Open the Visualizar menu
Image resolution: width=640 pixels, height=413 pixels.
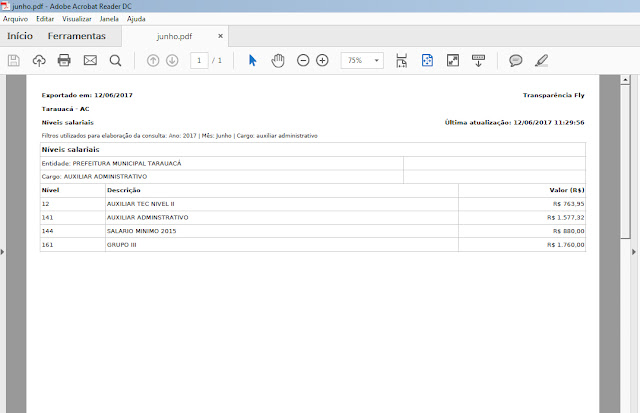coord(77,19)
